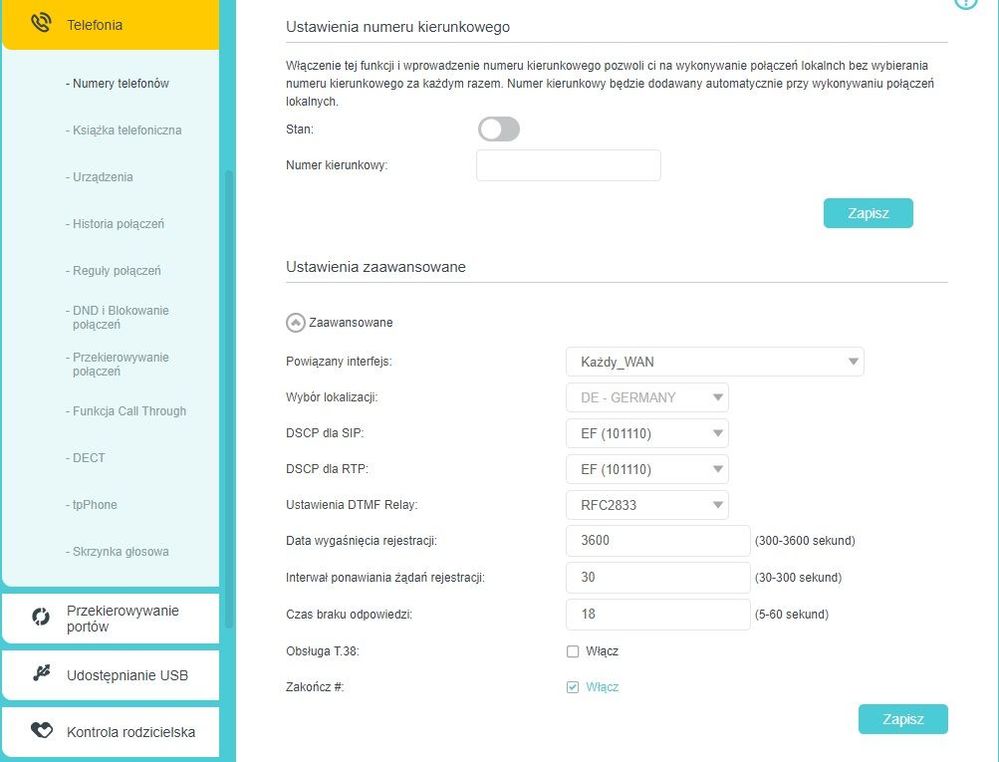999x762 pixels.
Task: Save area code settings with Zapisz
Action: (868, 213)
